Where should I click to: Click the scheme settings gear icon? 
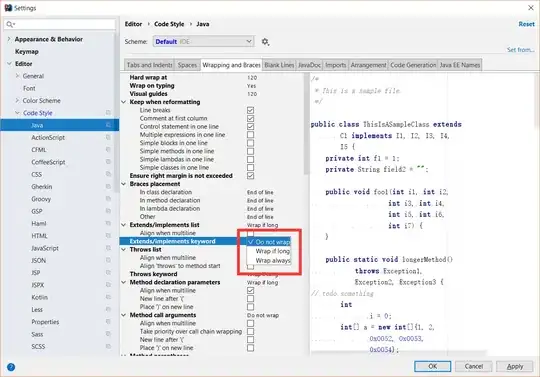pos(265,42)
